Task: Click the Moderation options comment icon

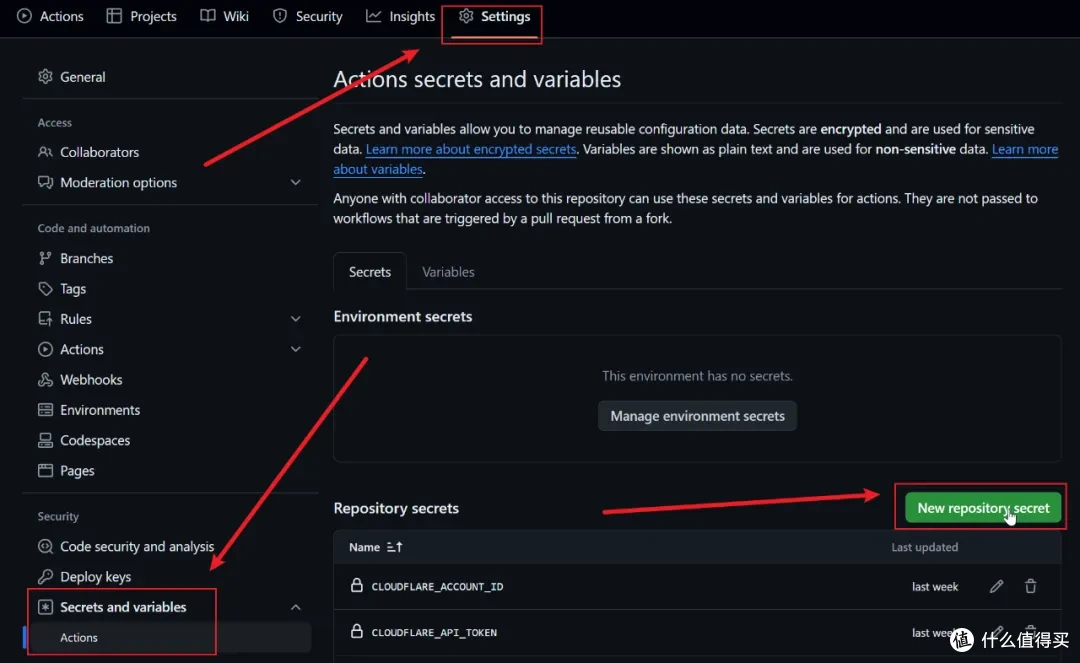Action: point(45,182)
